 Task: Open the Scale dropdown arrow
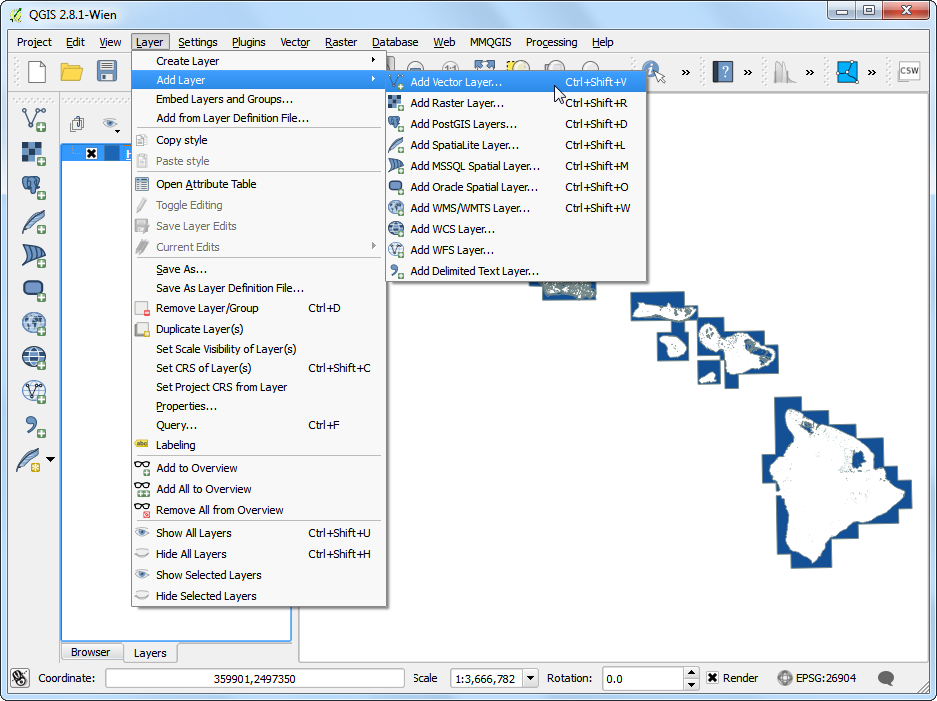point(530,678)
